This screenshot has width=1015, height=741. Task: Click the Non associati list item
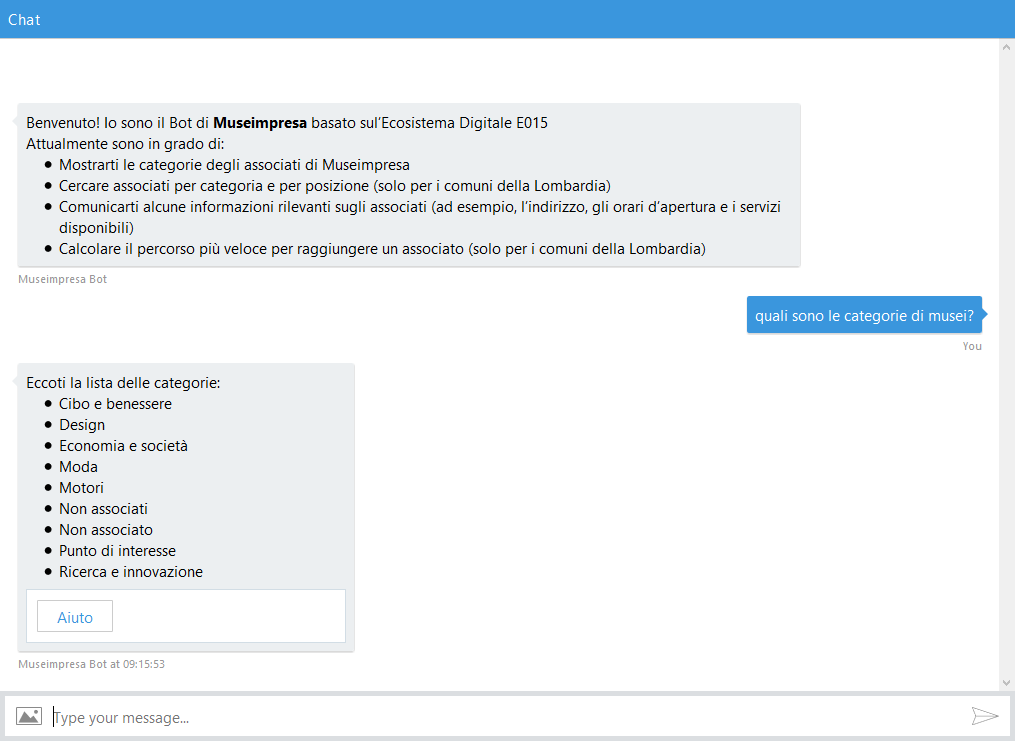click(x=103, y=509)
